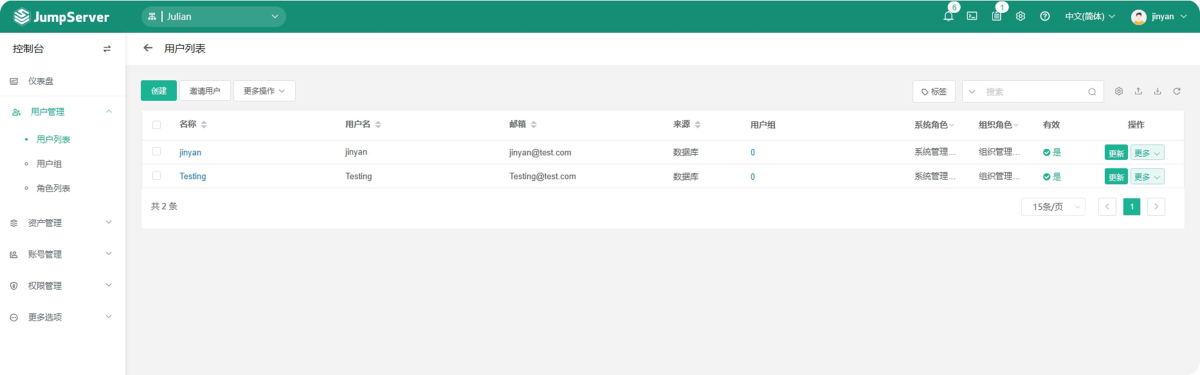Go to next page arrow
1200x375 pixels.
pos(1156,207)
